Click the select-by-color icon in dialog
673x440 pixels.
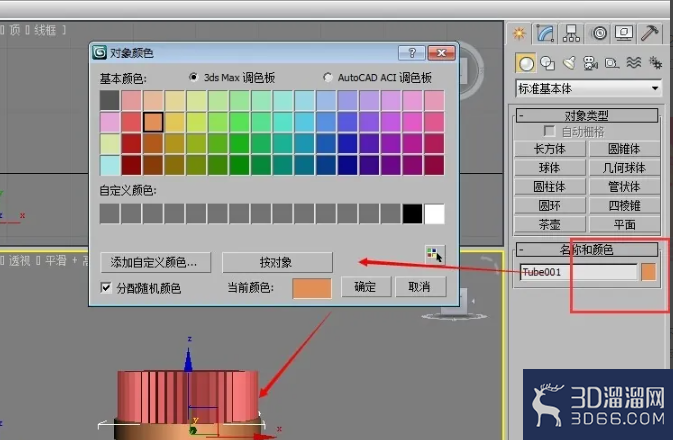(x=435, y=255)
